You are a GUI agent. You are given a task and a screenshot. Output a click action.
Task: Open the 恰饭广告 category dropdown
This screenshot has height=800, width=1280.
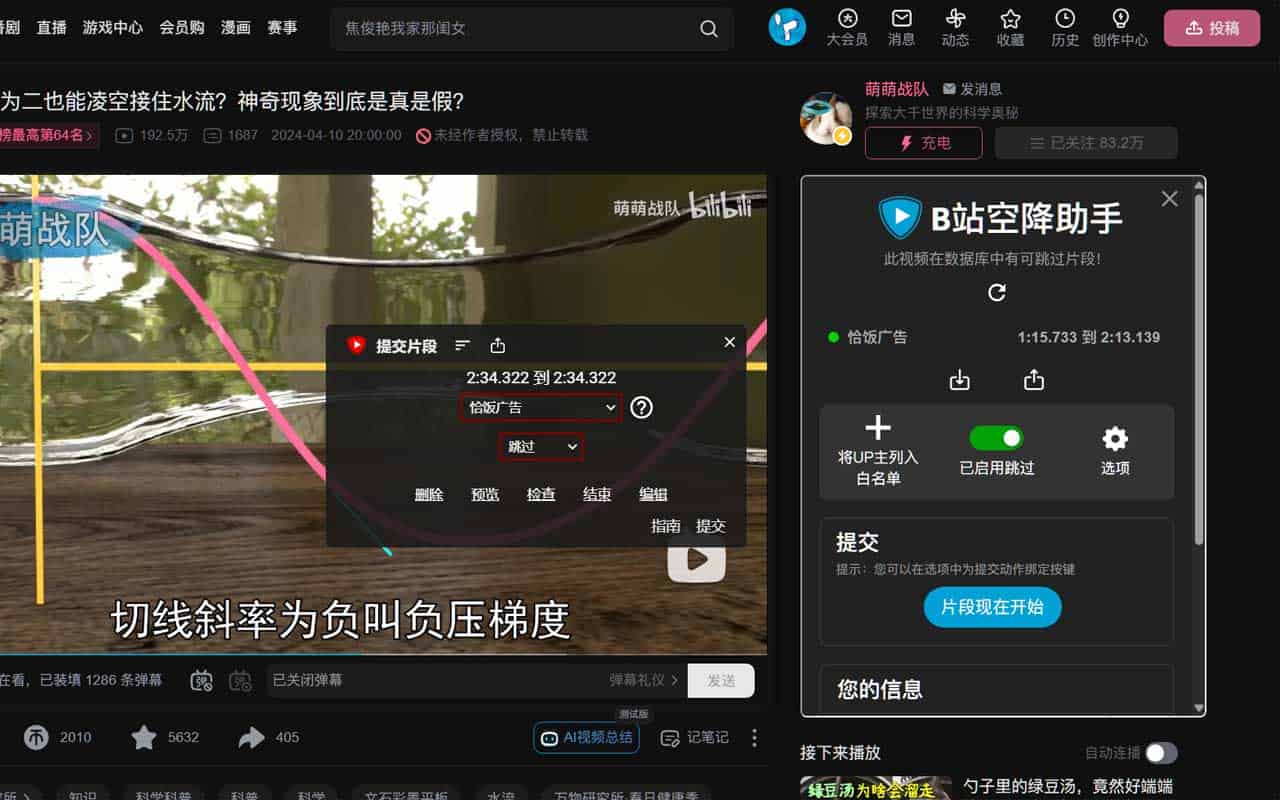540,407
